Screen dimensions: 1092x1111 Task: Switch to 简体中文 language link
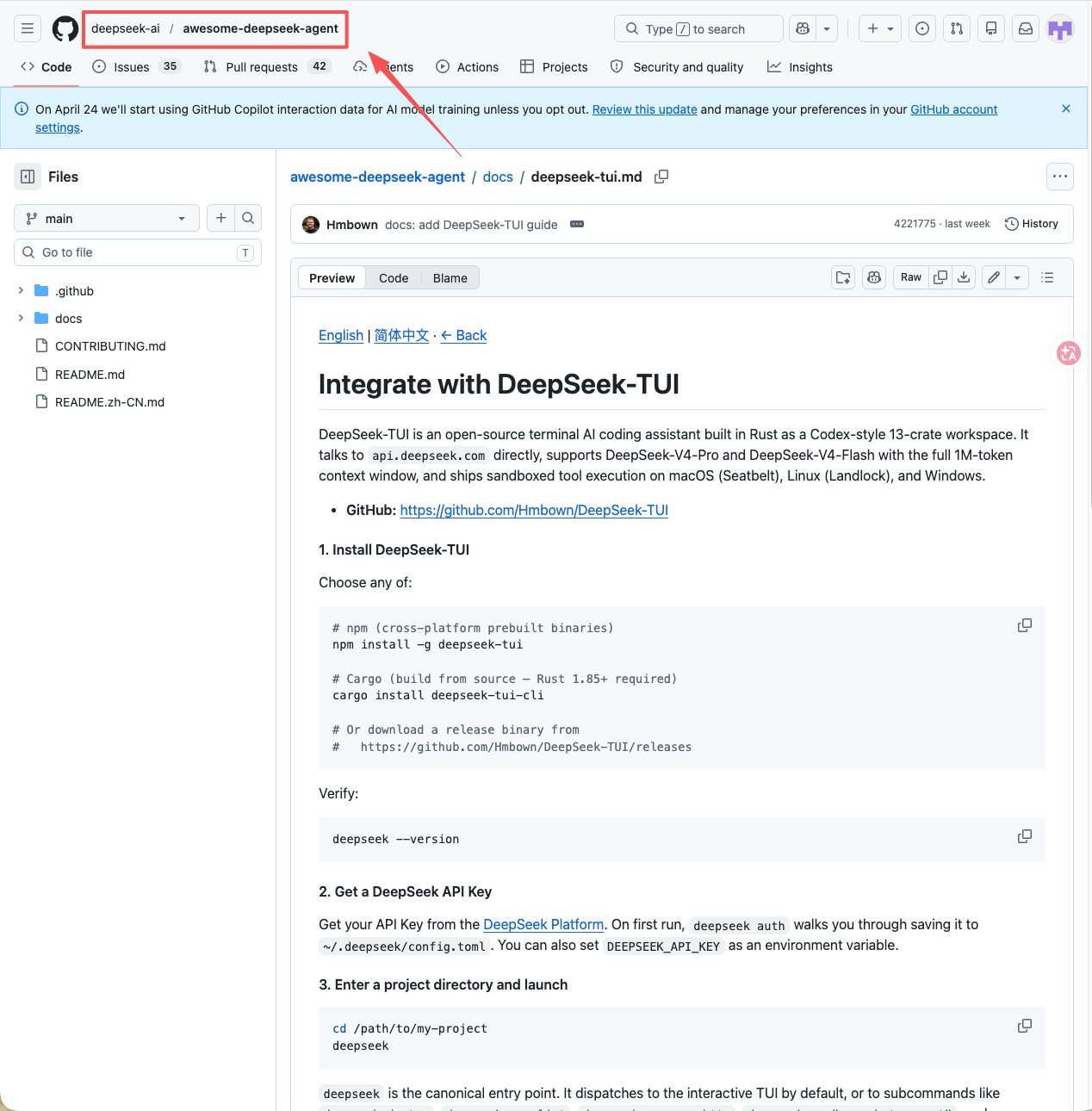(x=401, y=335)
